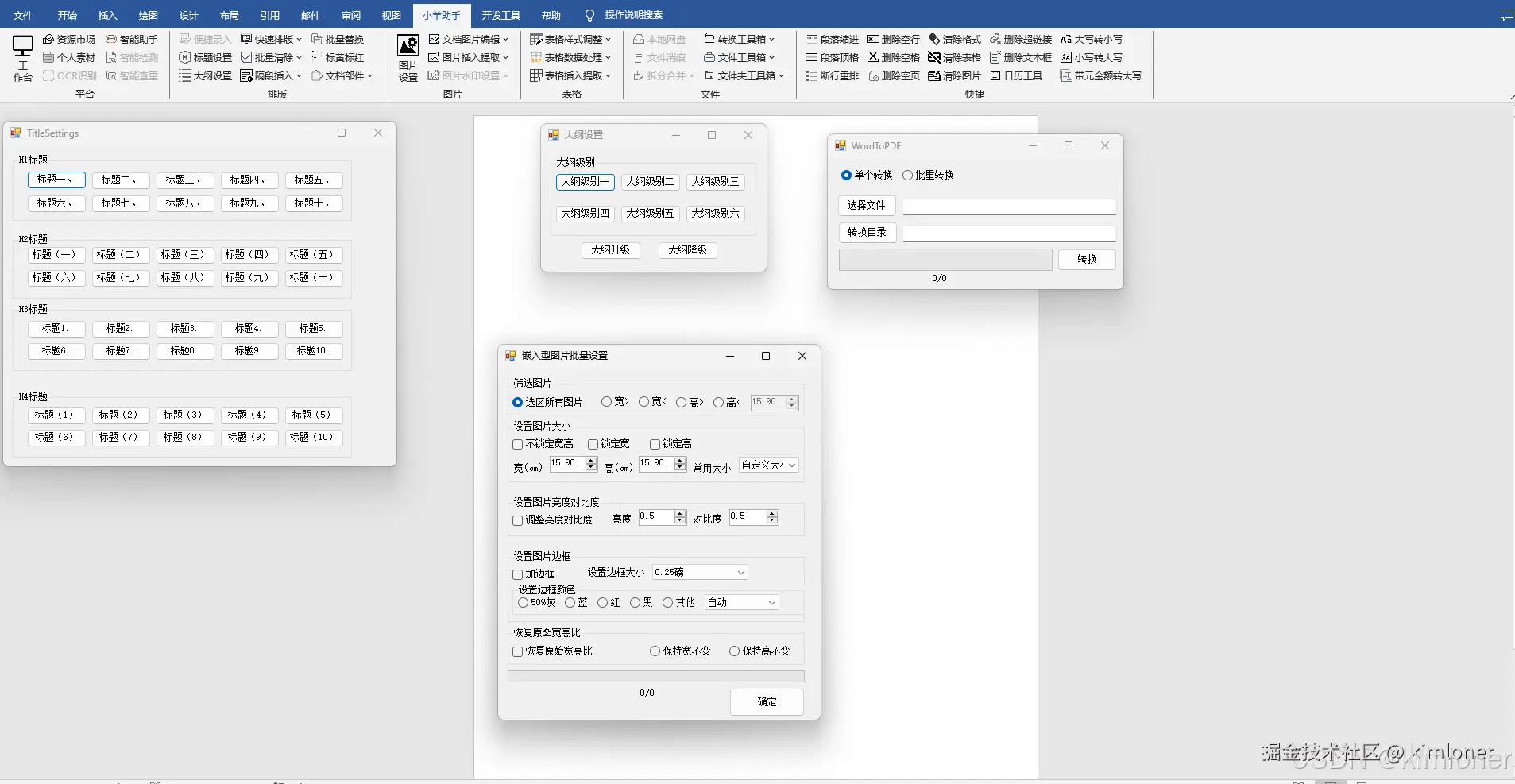Increase the 亮度 value with the stepper
Screen dimensions: 1515x784
point(680,513)
